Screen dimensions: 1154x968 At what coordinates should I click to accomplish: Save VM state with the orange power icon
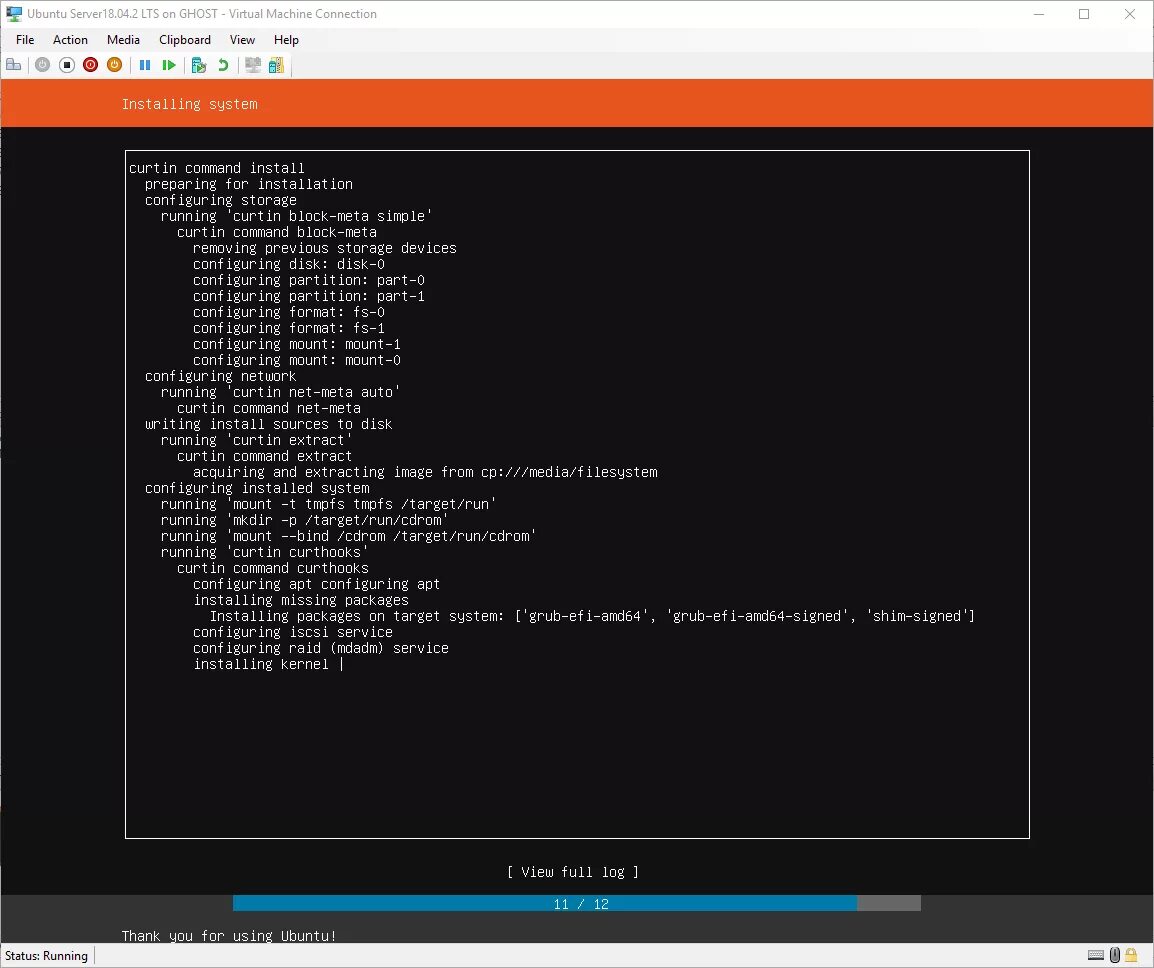pos(114,65)
